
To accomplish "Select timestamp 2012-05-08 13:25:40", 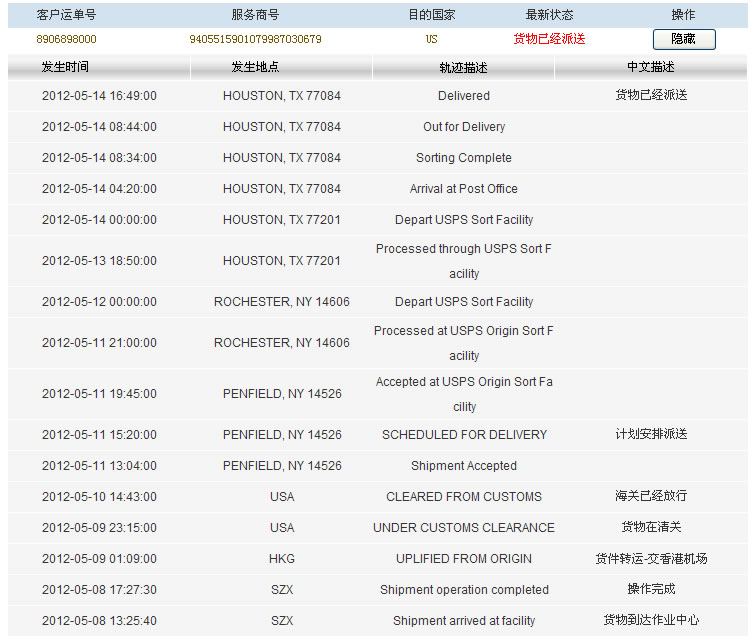I will (x=99, y=621).
